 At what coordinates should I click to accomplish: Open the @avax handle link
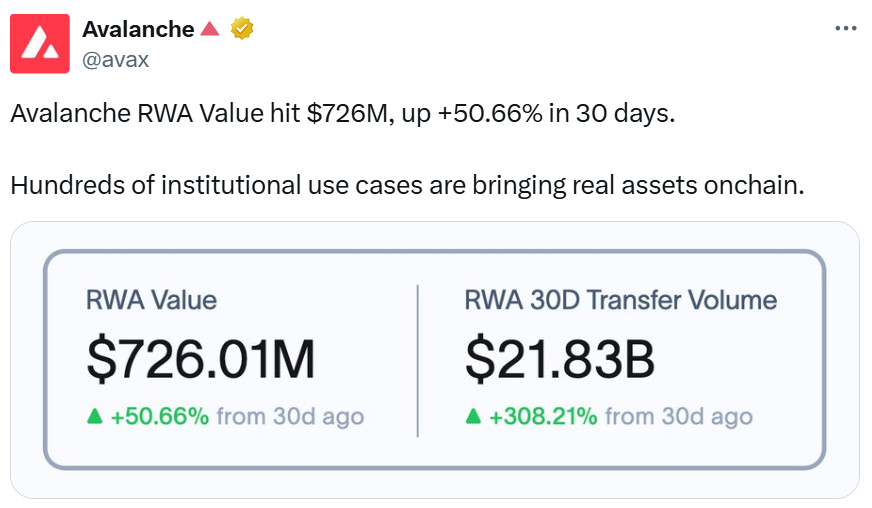tap(116, 60)
